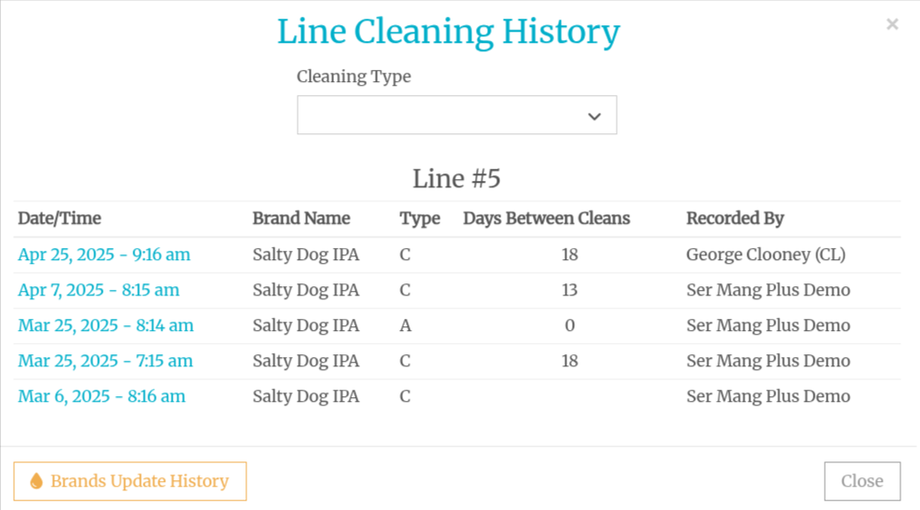Open the Cleaning Type dropdown
Image resolution: width=920 pixels, height=510 pixels.
coord(456,115)
